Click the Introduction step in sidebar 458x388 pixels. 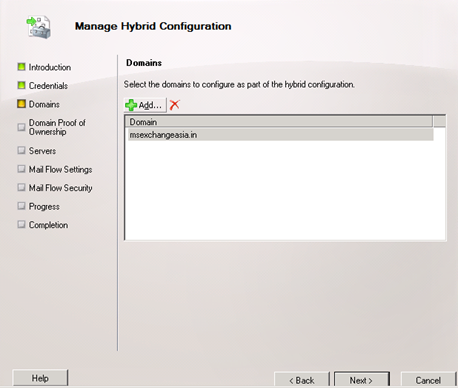[50, 67]
